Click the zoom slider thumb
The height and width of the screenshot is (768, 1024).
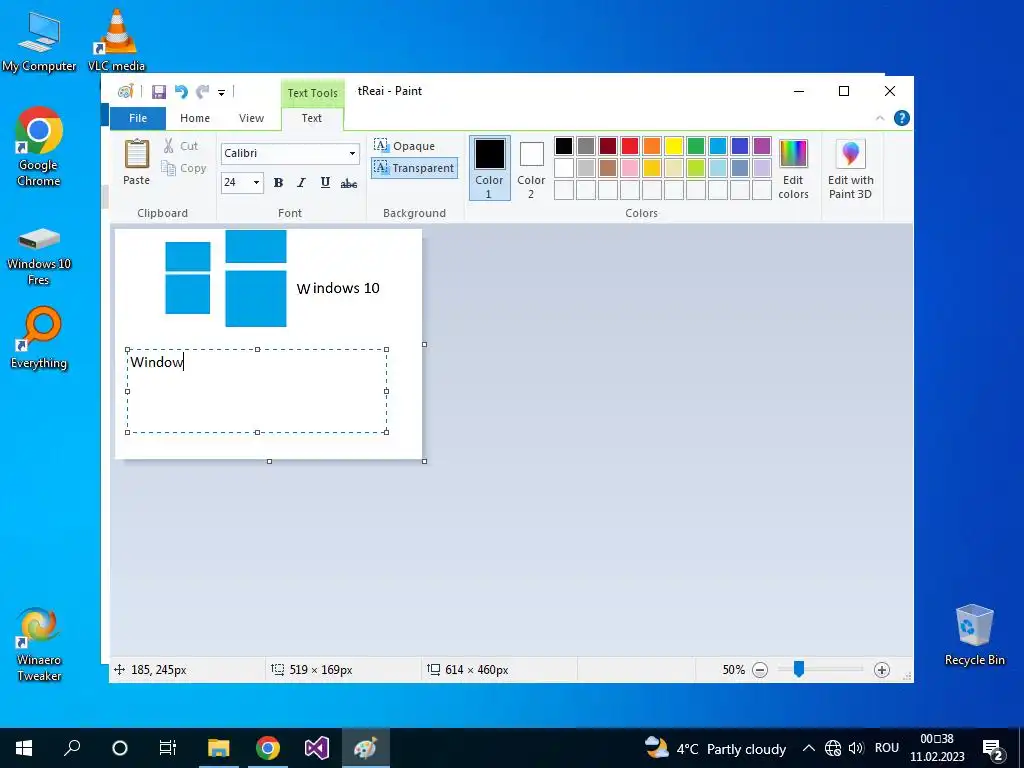click(x=798, y=669)
